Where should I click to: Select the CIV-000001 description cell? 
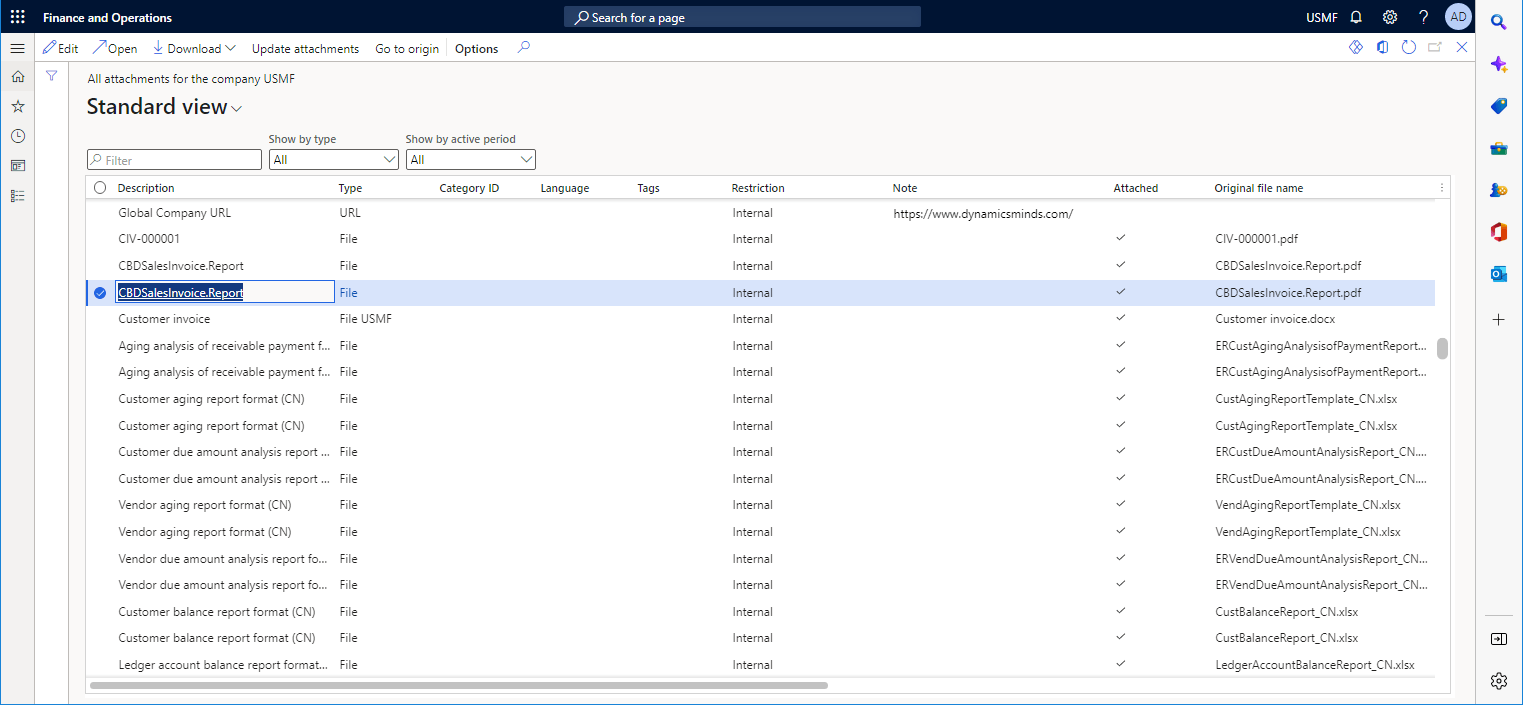(x=149, y=239)
